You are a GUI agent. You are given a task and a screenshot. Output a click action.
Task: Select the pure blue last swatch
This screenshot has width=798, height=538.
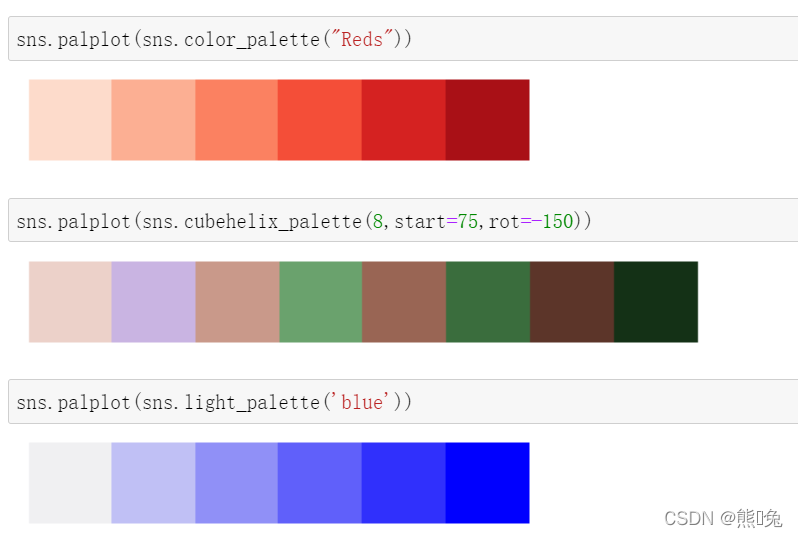pos(487,483)
